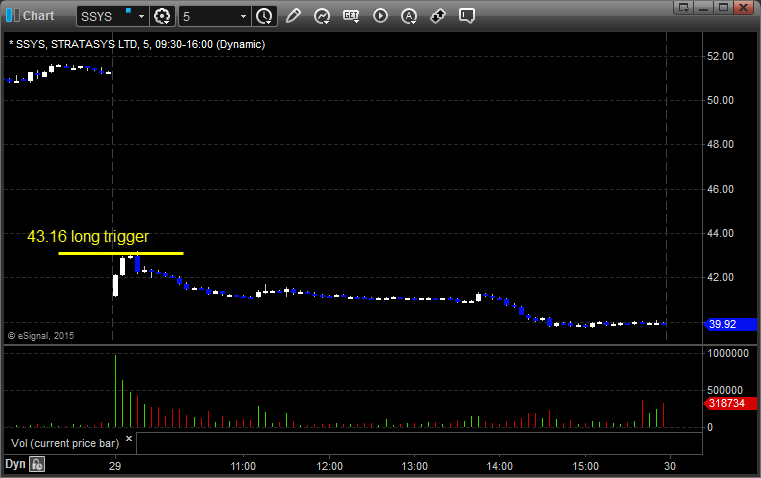Close the Vol current price bar tab
Screen dimensions: 761x478
tap(128, 438)
